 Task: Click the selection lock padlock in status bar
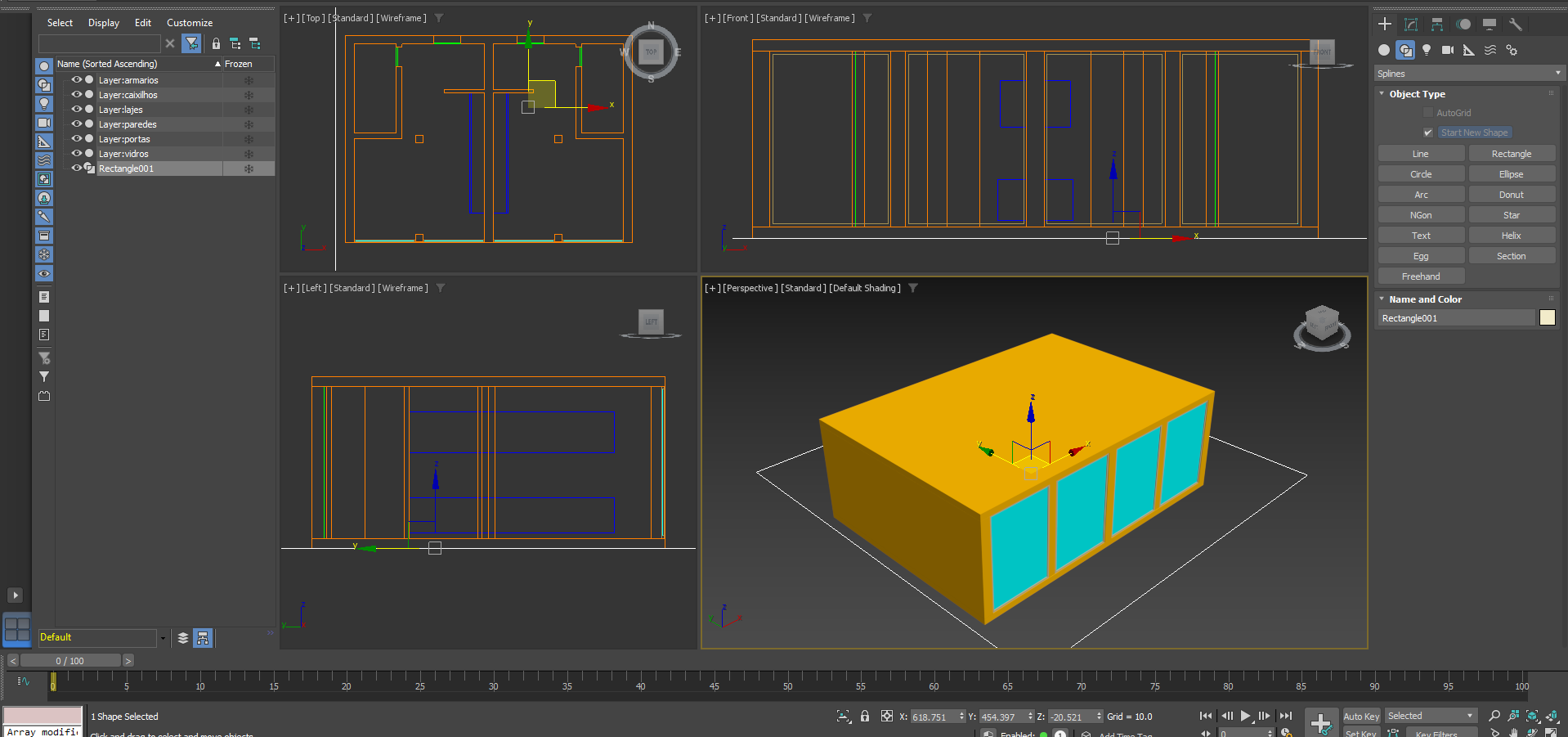[x=865, y=717]
